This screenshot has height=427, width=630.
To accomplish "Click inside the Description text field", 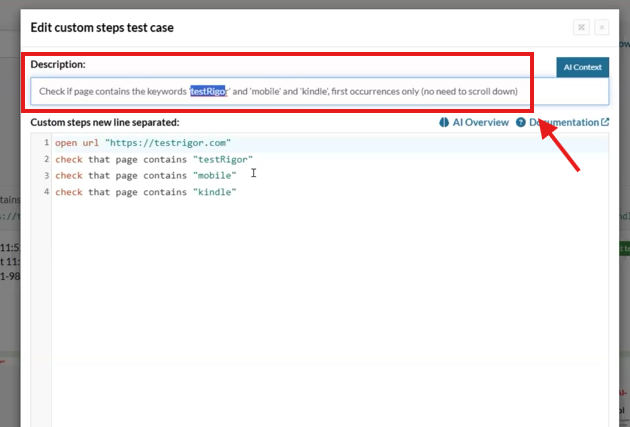I will pos(400,91).
